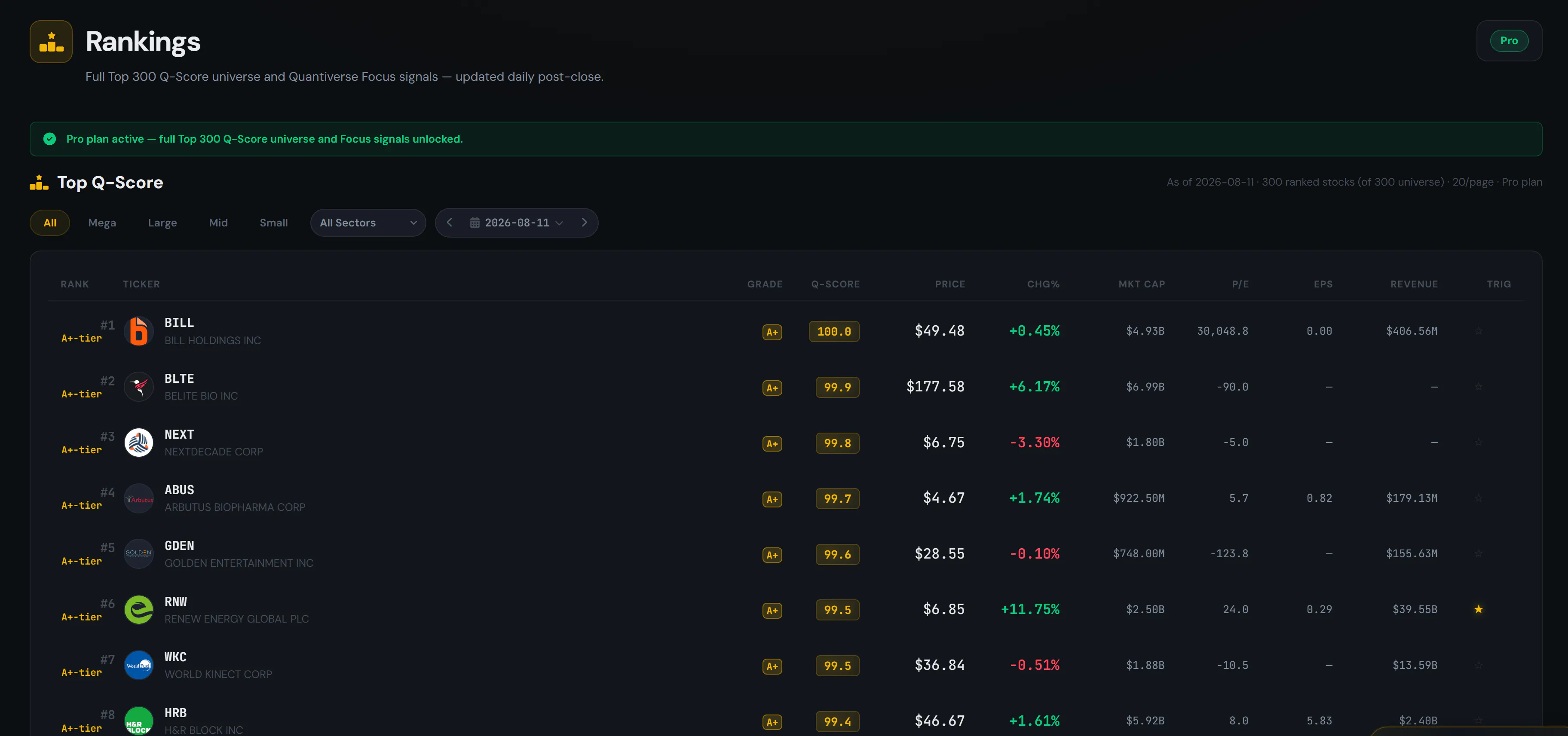This screenshot has width=1568, height=736.
Task: Sort by the TICKER column header
Action: click(x=141, y=284)
